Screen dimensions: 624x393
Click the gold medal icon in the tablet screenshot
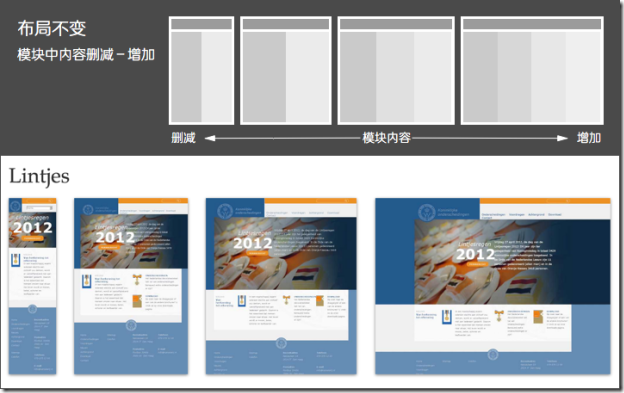click(x=137, y=279)
